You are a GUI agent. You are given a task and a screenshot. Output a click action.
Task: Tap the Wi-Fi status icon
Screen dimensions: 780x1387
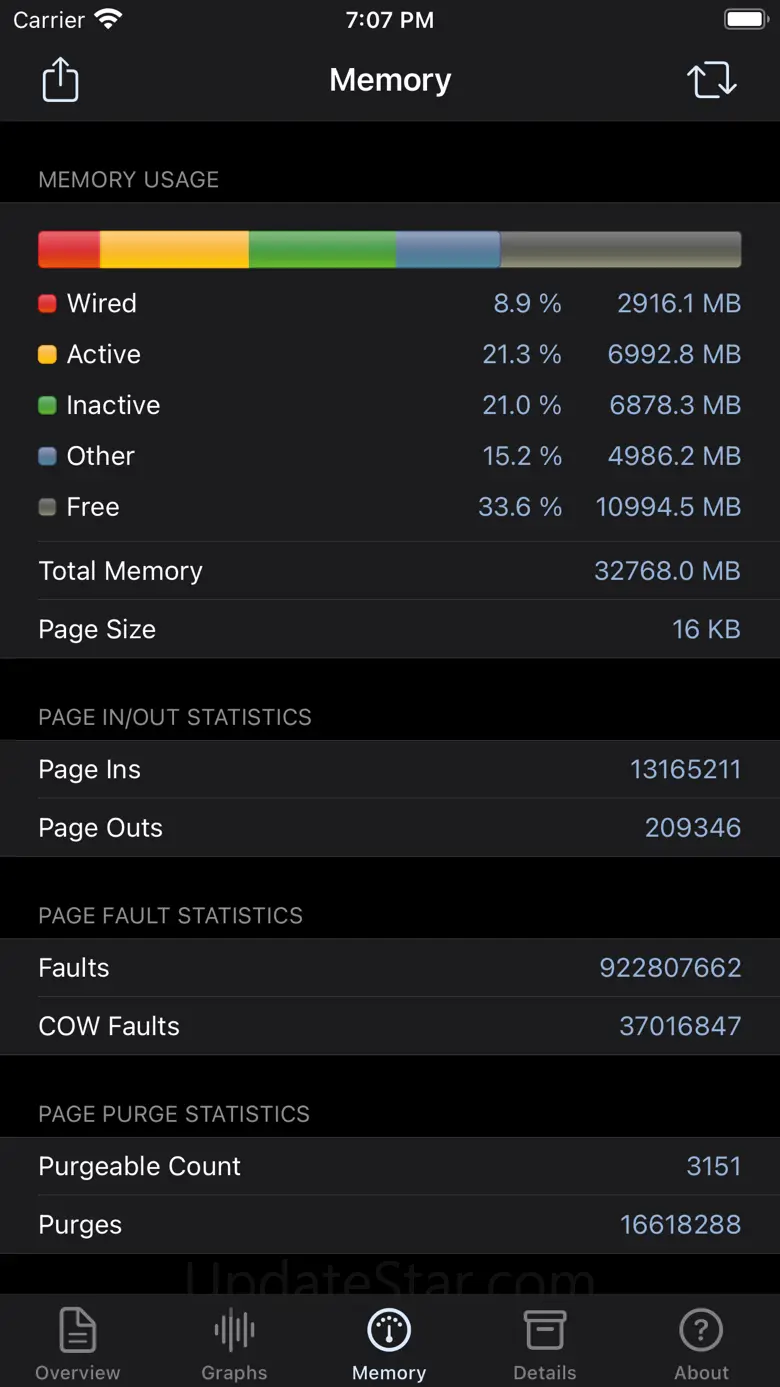(x=107, y=20)
